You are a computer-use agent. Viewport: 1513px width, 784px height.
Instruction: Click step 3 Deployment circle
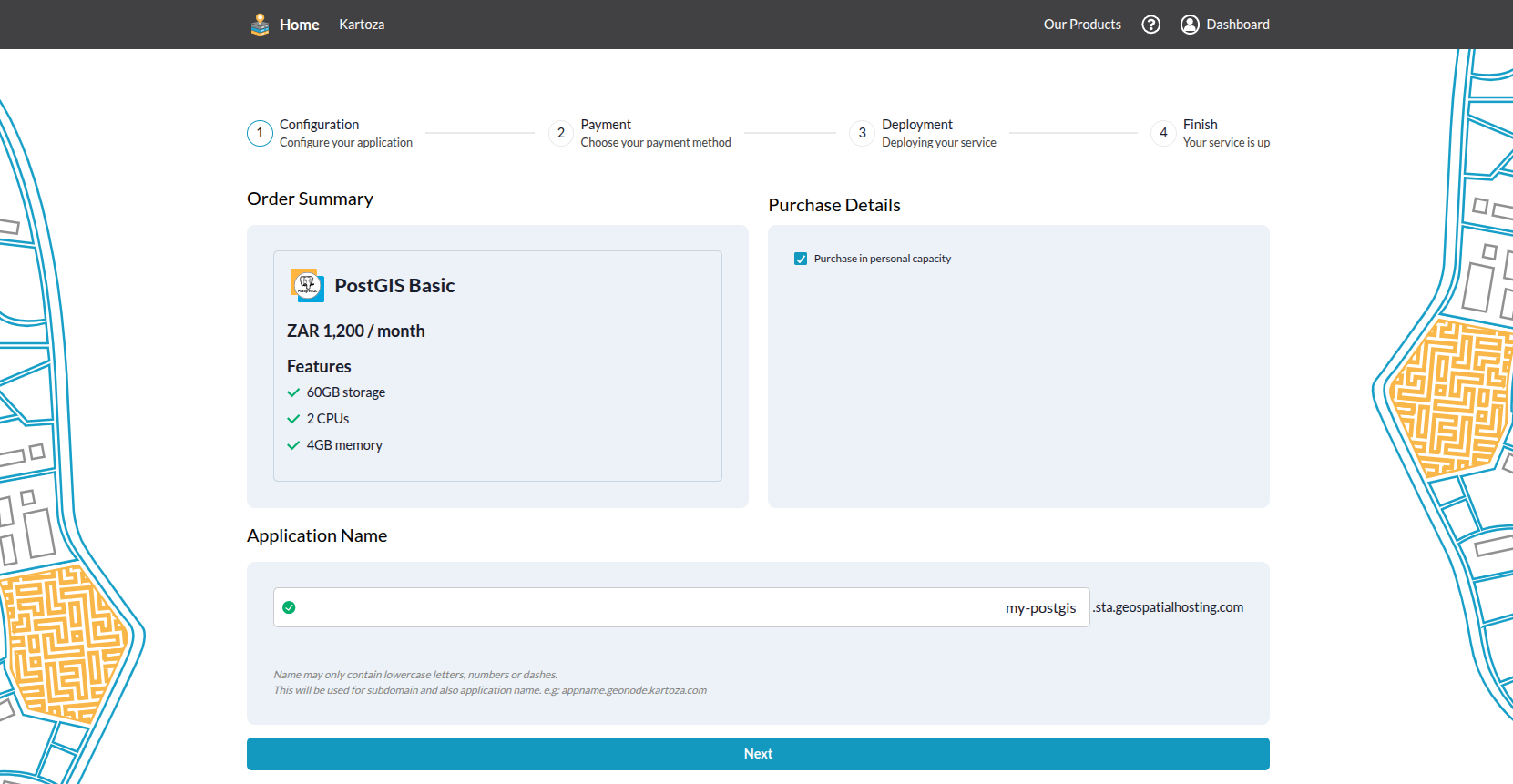point(862,133)
